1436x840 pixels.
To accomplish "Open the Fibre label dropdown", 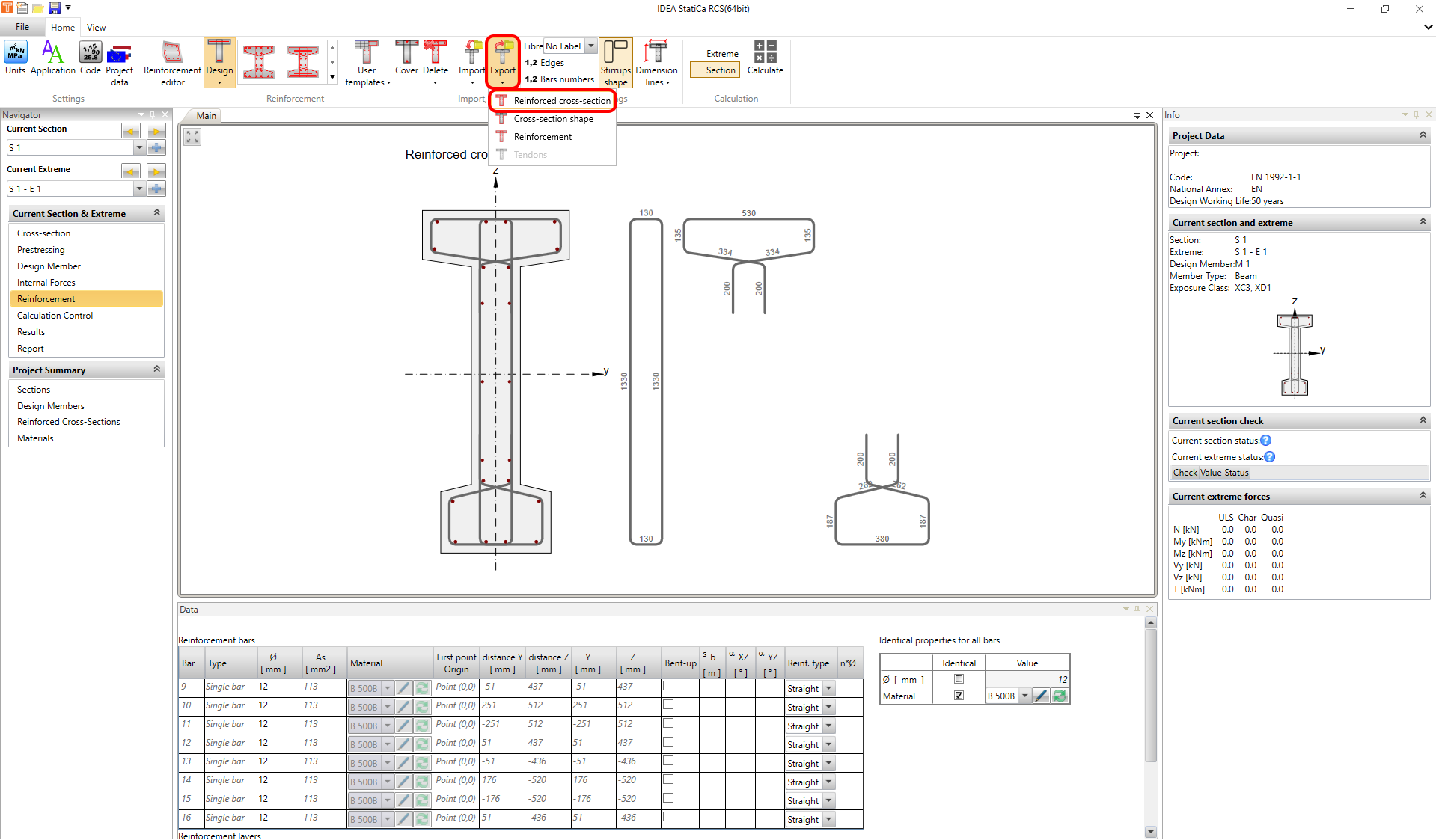I will click(590, 46).
